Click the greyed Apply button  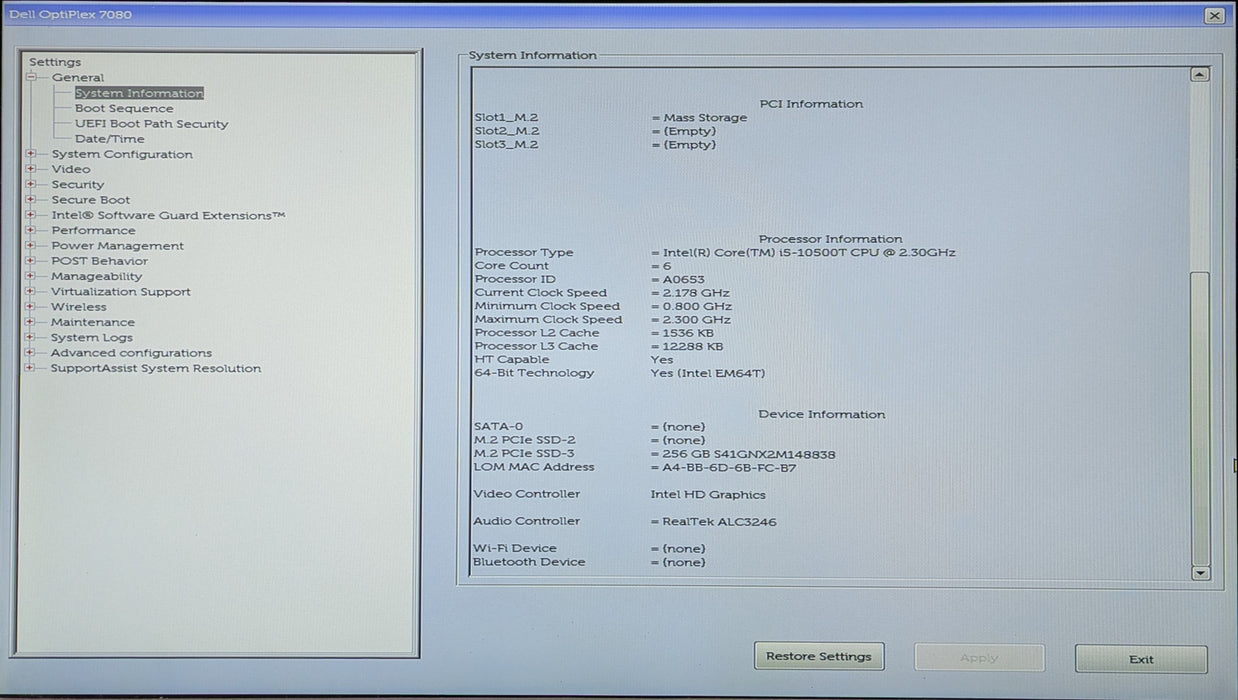pyautogui.click(x=979, y=658)
